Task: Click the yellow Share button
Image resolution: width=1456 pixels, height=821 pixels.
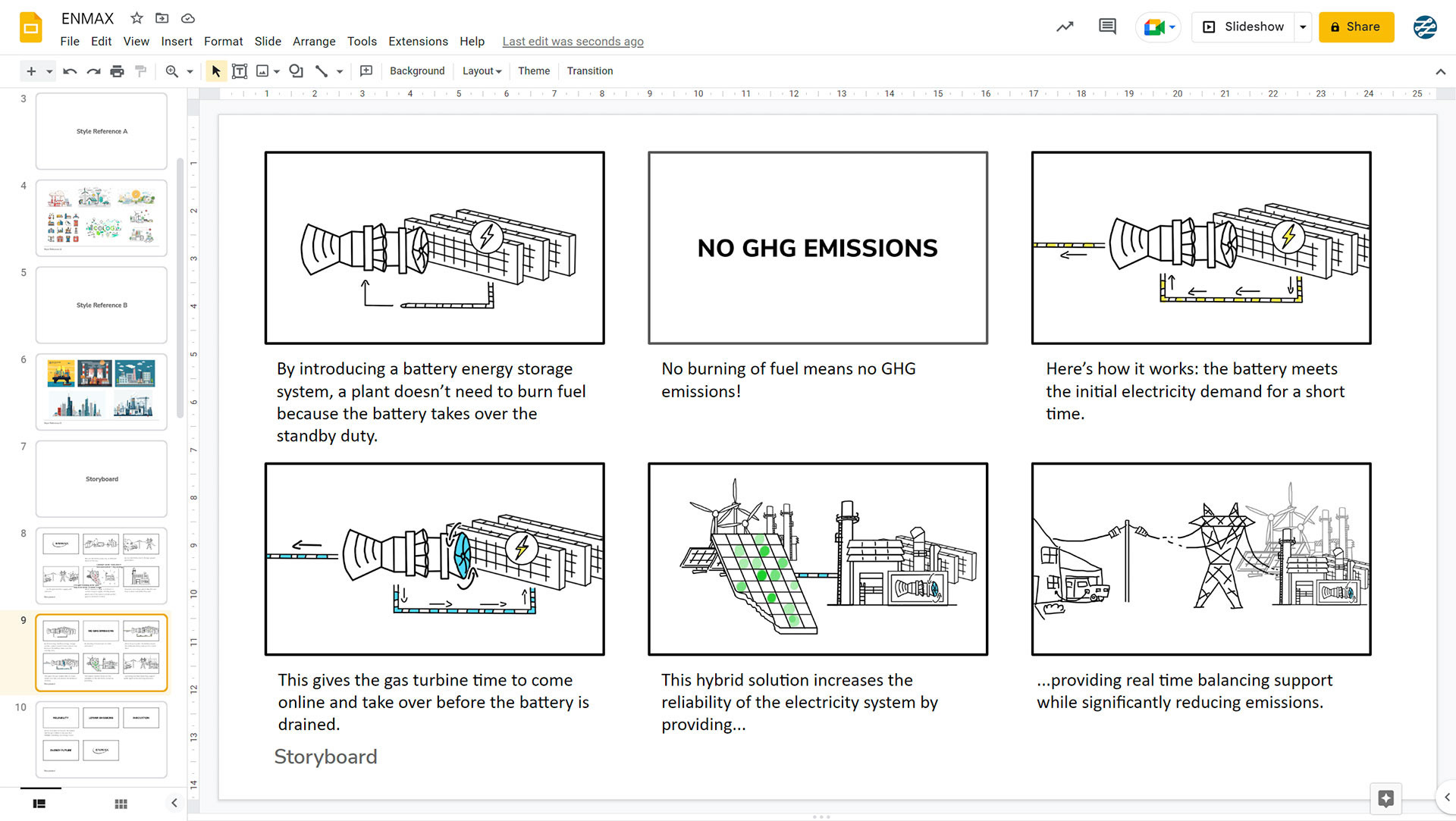Action: coord(1355,27)
